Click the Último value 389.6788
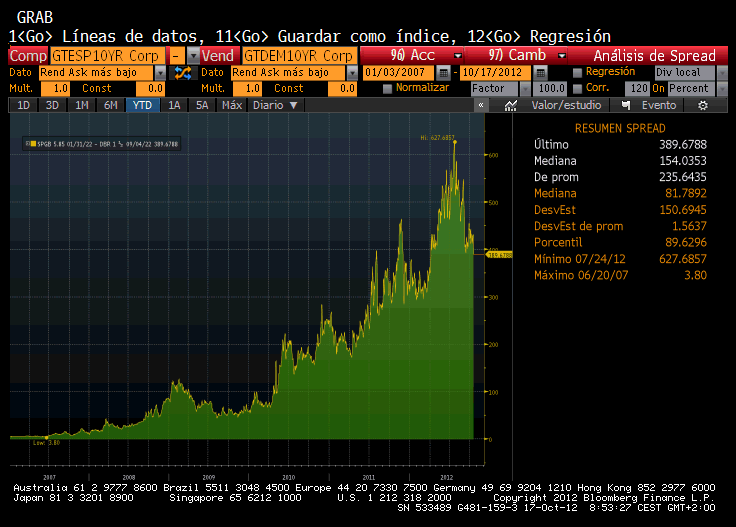The height and width of the screenshot is (527, 736). [x=682, y=145]
